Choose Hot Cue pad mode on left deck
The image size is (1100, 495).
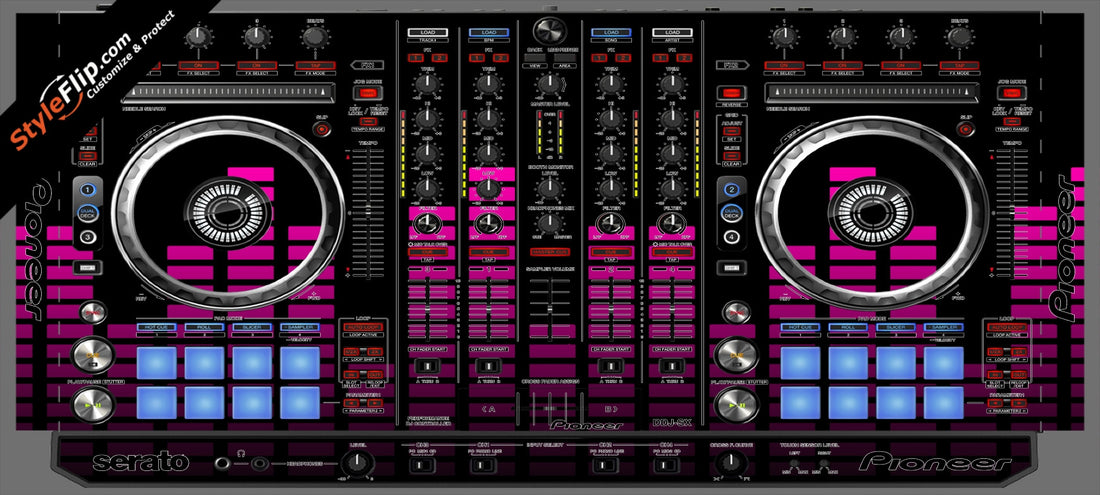point(156,327)
